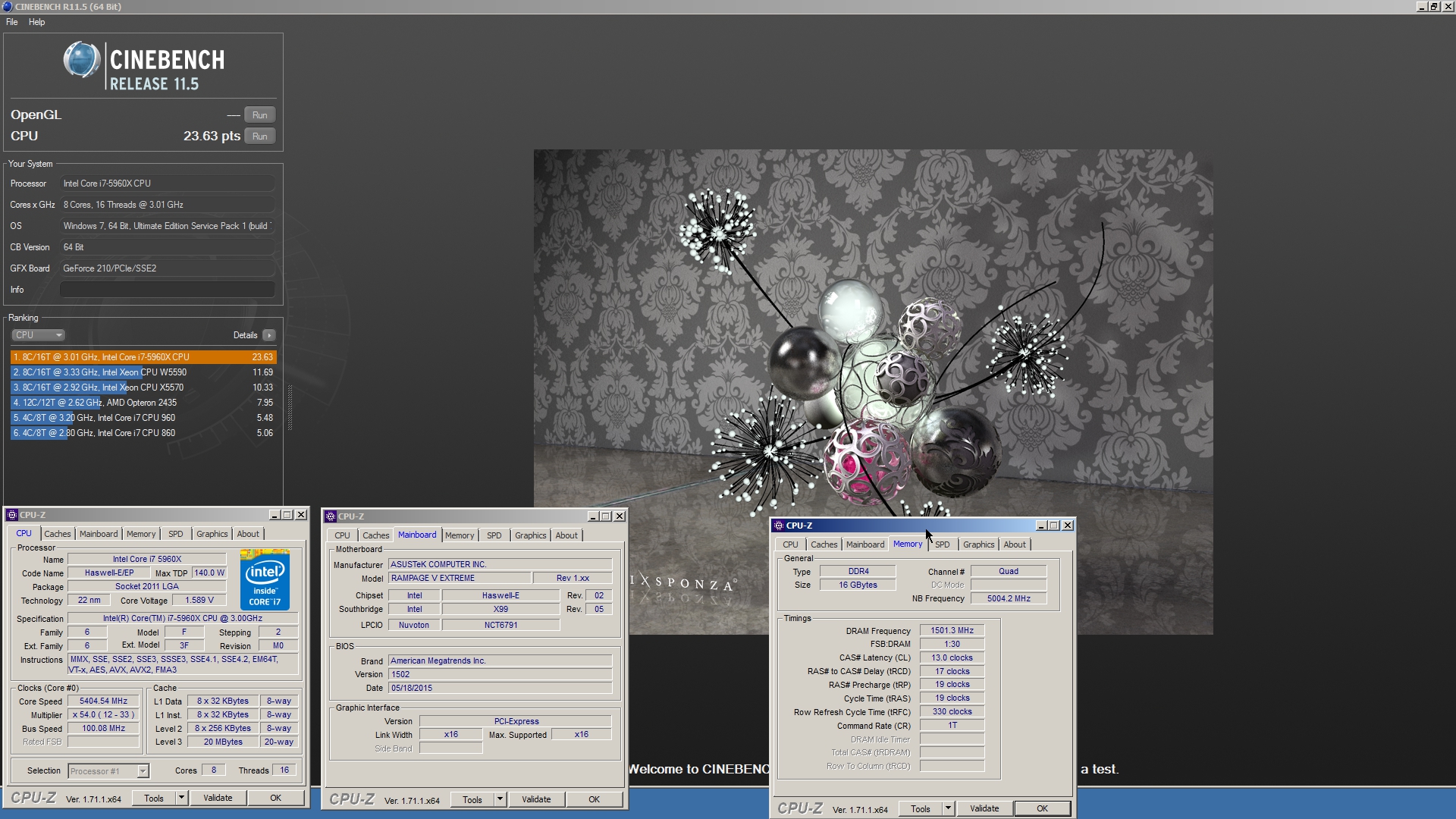Click the DRAM Frequency value 1501.3 MHz
1456x819 pixels.
click(952, 631)
